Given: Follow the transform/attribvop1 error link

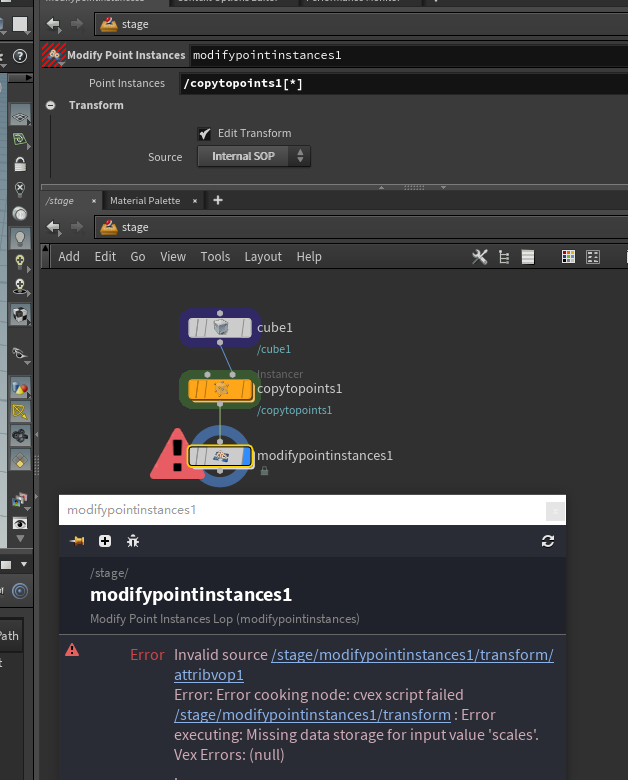Looking at the screenshot, I should click(363, 665).
